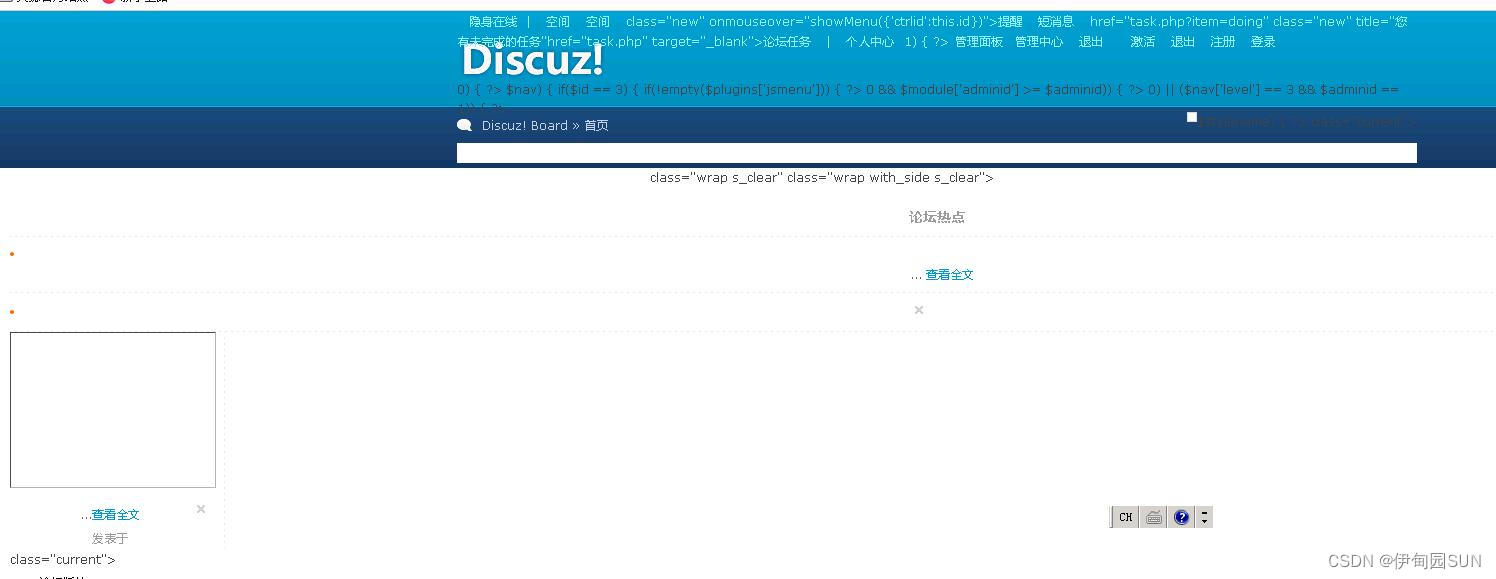Click the 查看全文 view full text link

[949, 274]
